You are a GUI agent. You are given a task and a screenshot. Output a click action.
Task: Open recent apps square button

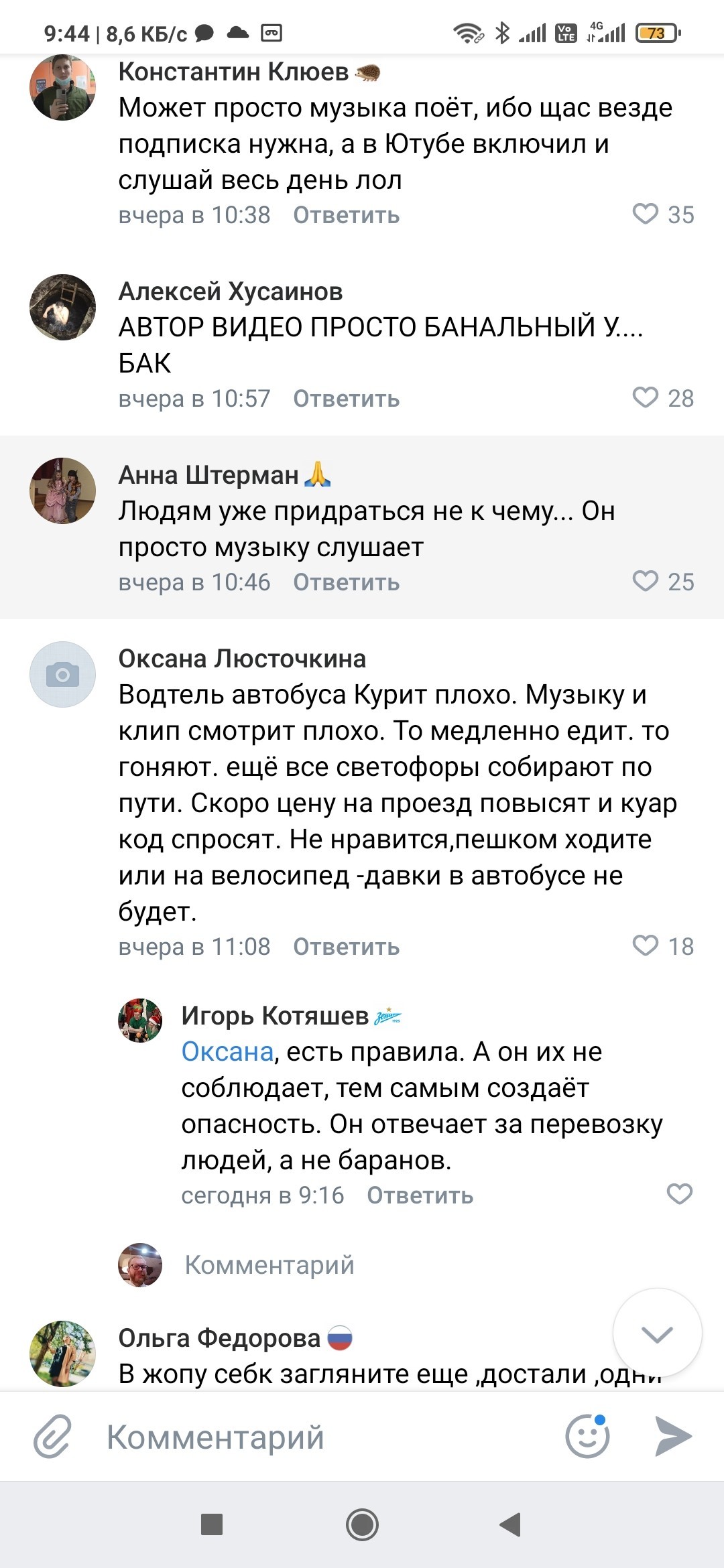click(x=212, y=1525)
